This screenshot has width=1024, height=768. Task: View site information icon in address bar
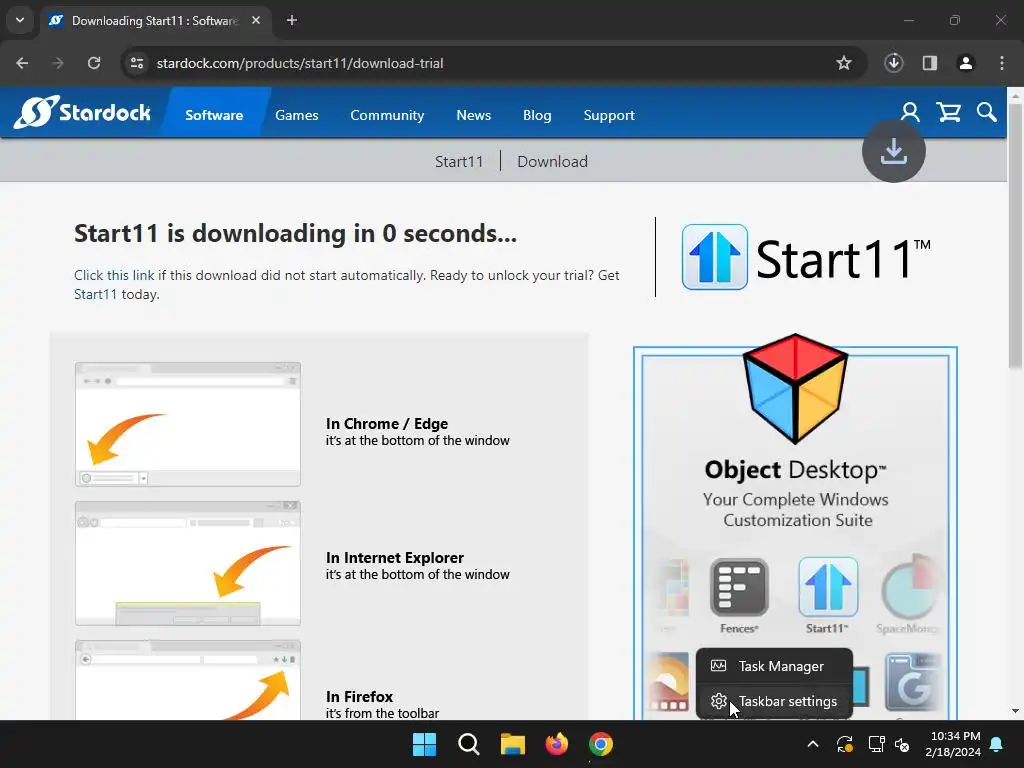[x=137, y=63]
